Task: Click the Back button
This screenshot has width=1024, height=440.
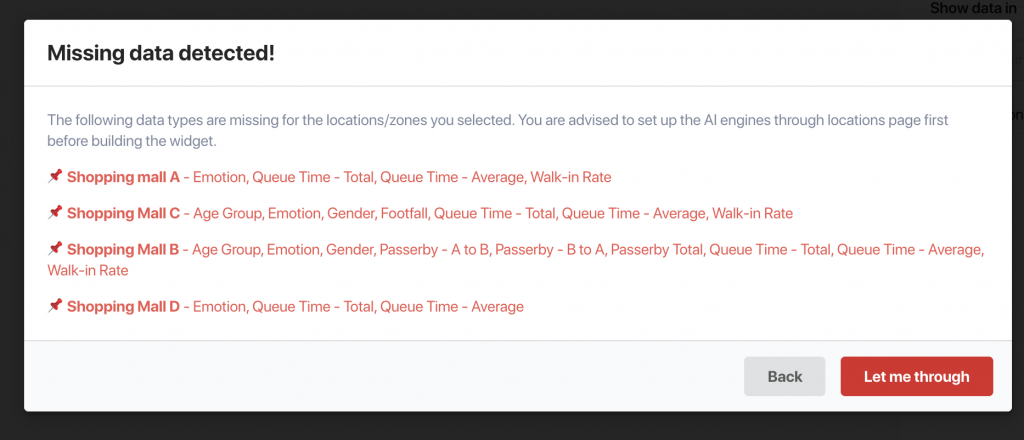Action: 784,376
